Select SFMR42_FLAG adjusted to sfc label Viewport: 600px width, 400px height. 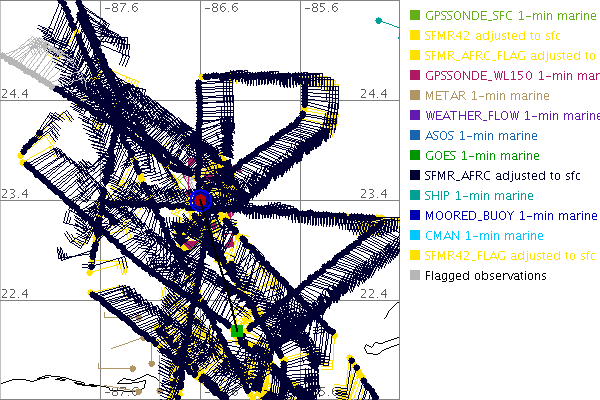coord(510,255)
